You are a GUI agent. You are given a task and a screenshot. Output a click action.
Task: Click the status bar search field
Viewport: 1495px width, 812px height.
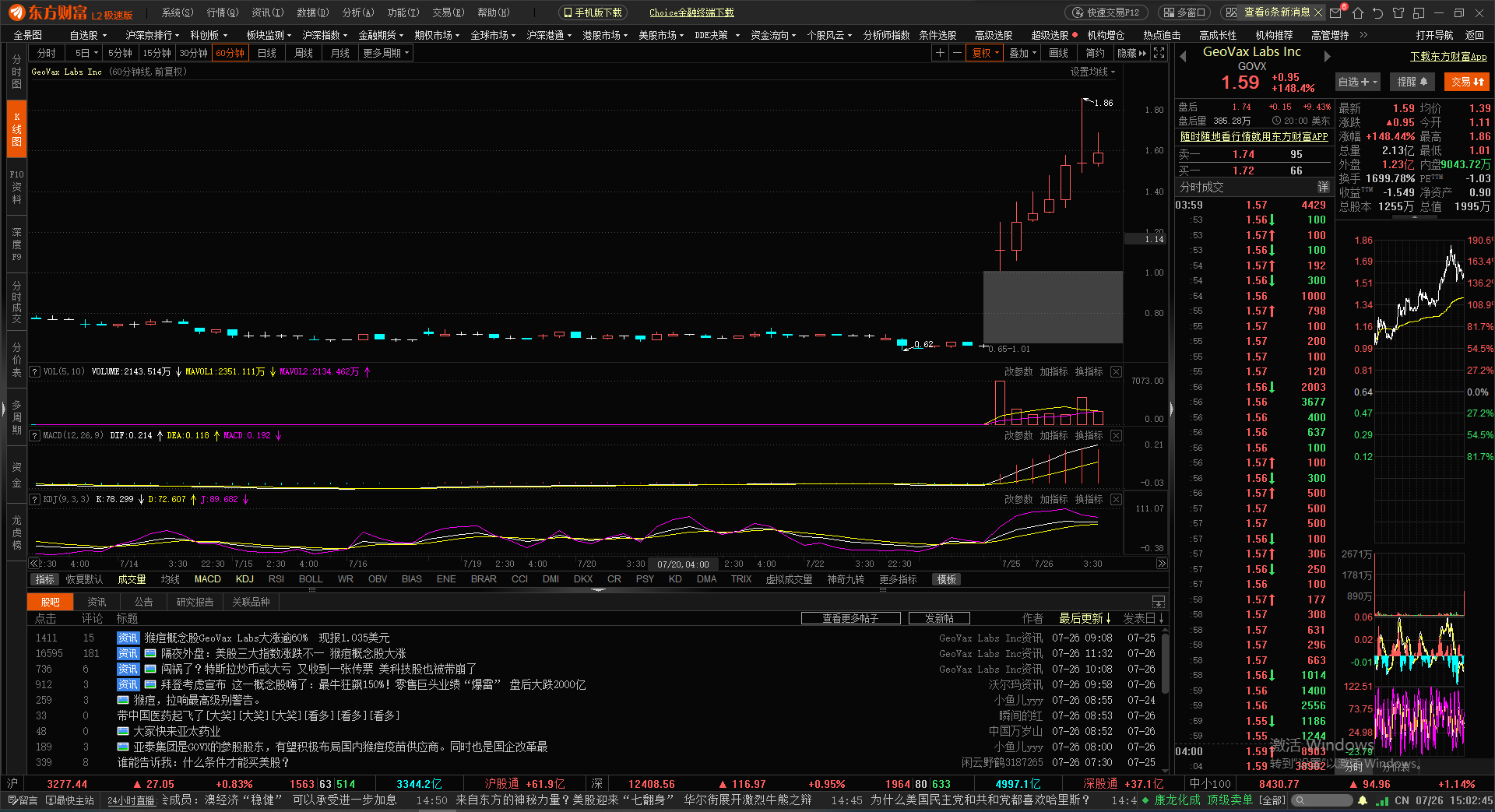tap(1321, 800)
